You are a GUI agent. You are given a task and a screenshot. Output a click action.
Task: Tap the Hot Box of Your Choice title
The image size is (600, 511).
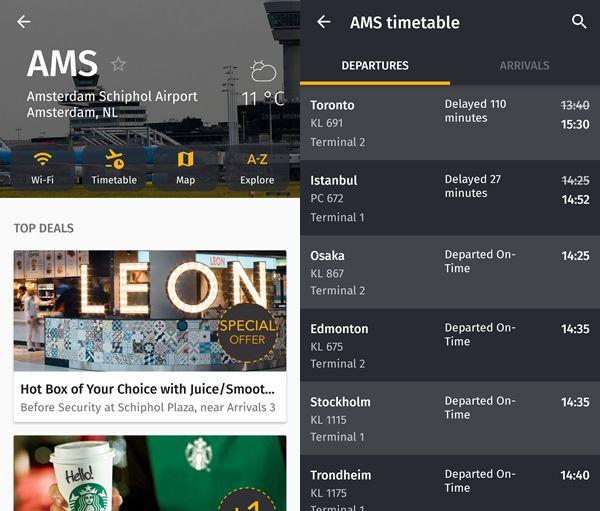147,389
